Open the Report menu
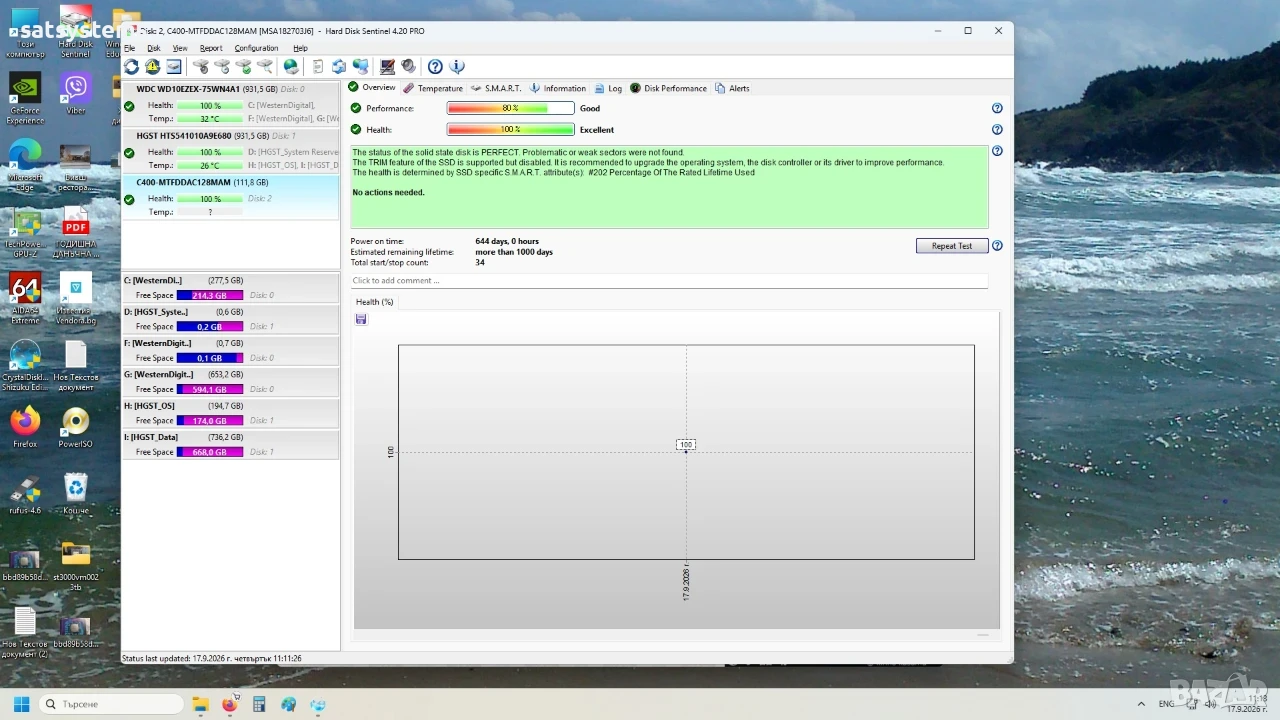Image resolution: width=1280 pixels, height=720 pixels. pyautogui.click(x=211, y=48)
